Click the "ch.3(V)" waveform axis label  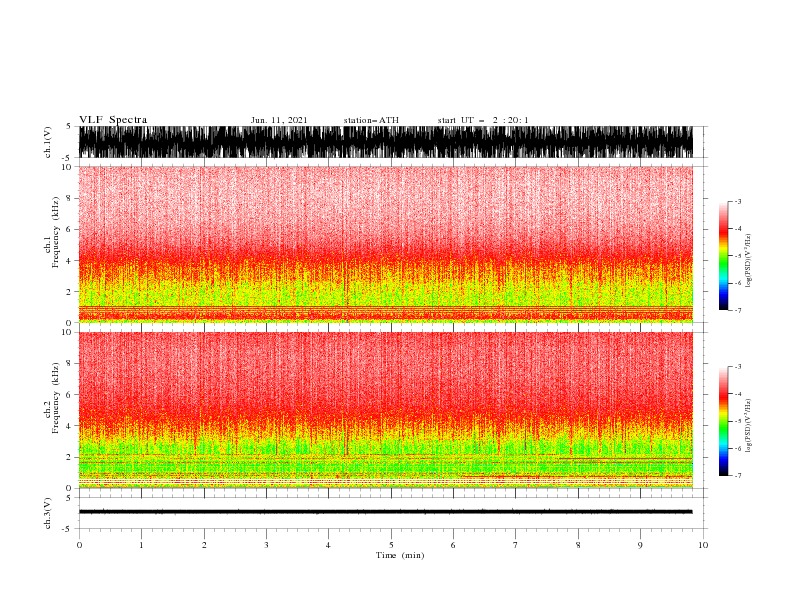(48, 513)
